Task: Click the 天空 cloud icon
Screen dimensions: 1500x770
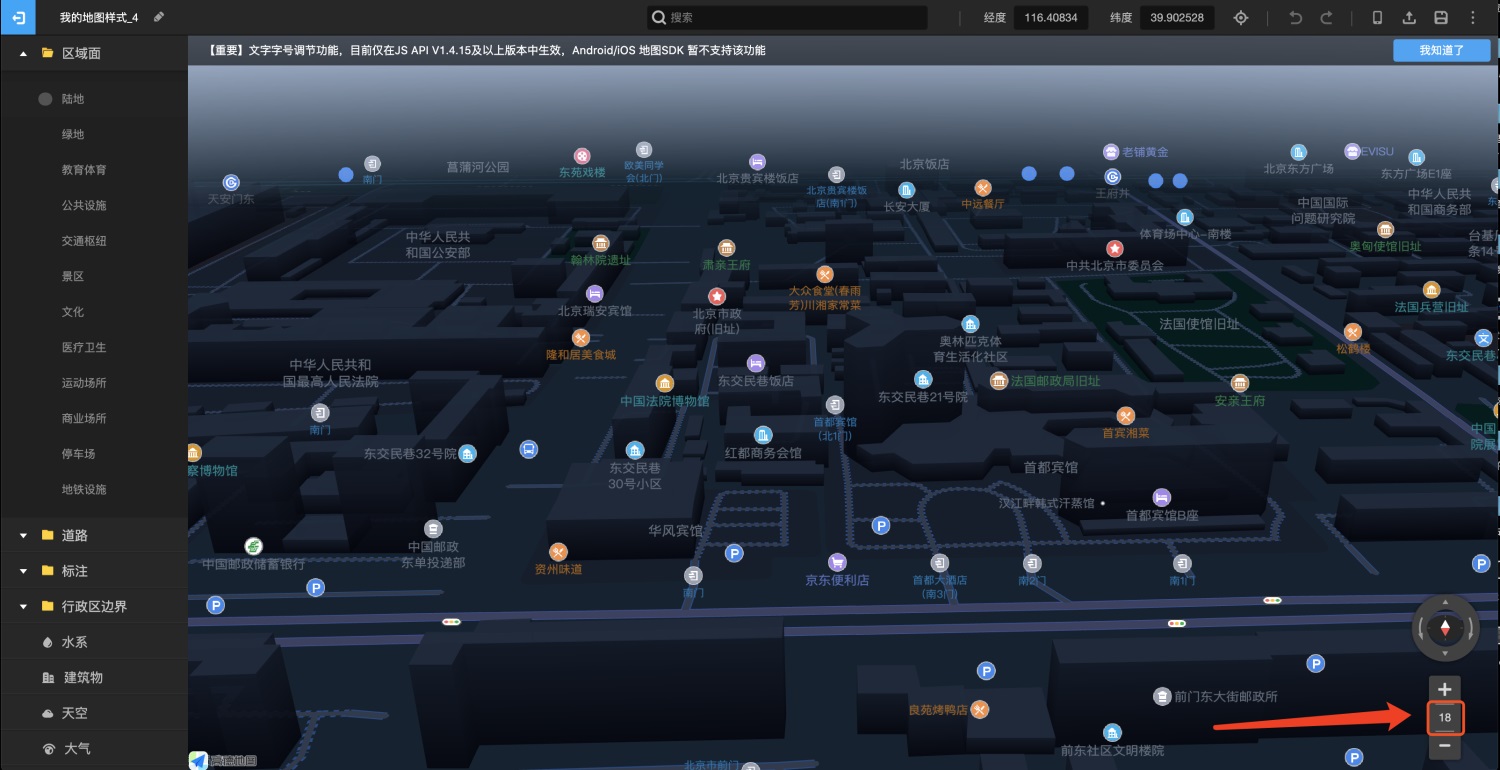Action: tap(48, 713)
